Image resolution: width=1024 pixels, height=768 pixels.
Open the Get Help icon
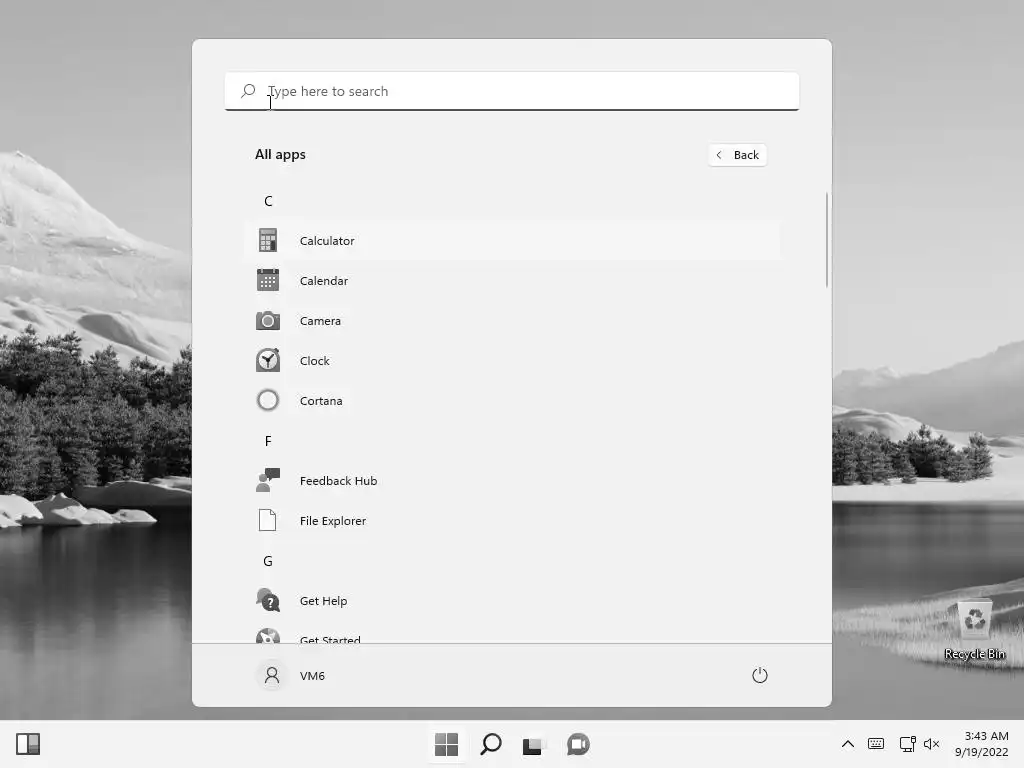point(268,600)
